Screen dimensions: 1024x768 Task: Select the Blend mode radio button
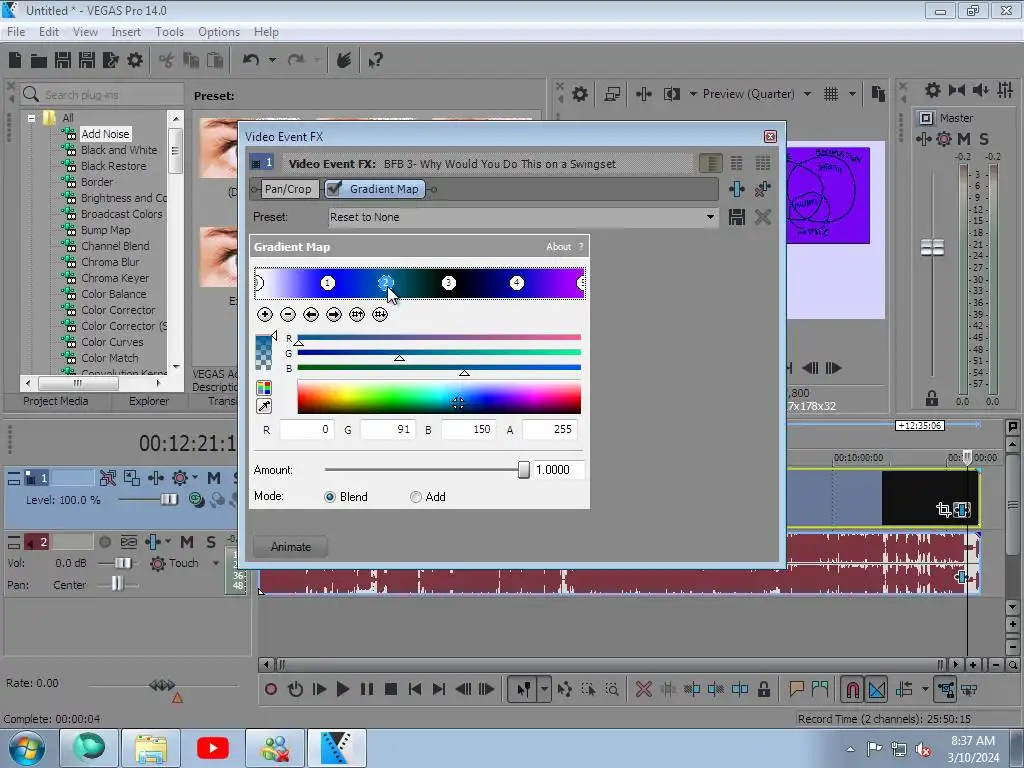(x=330, y=497)
